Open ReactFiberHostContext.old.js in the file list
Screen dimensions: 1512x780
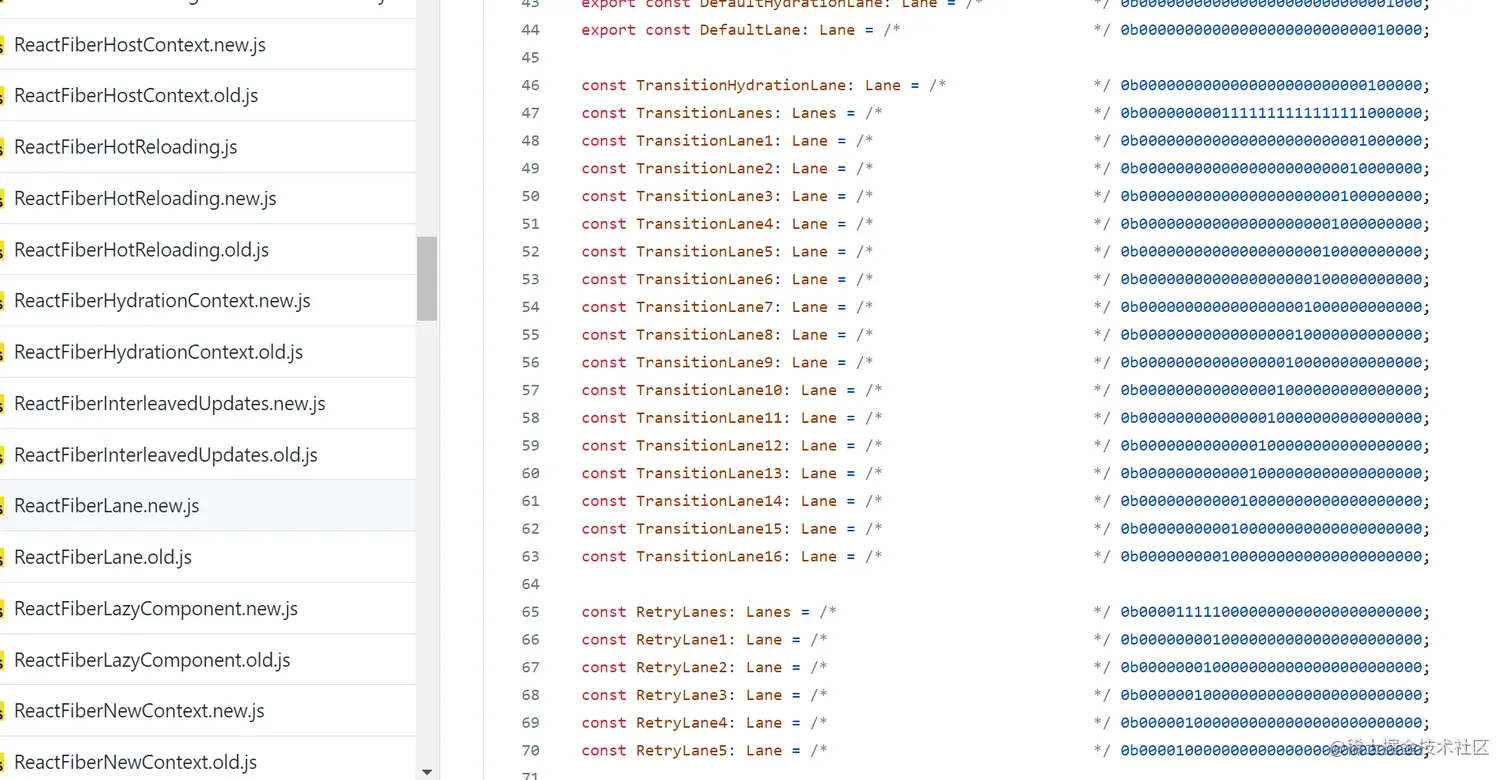pos(136,96)
